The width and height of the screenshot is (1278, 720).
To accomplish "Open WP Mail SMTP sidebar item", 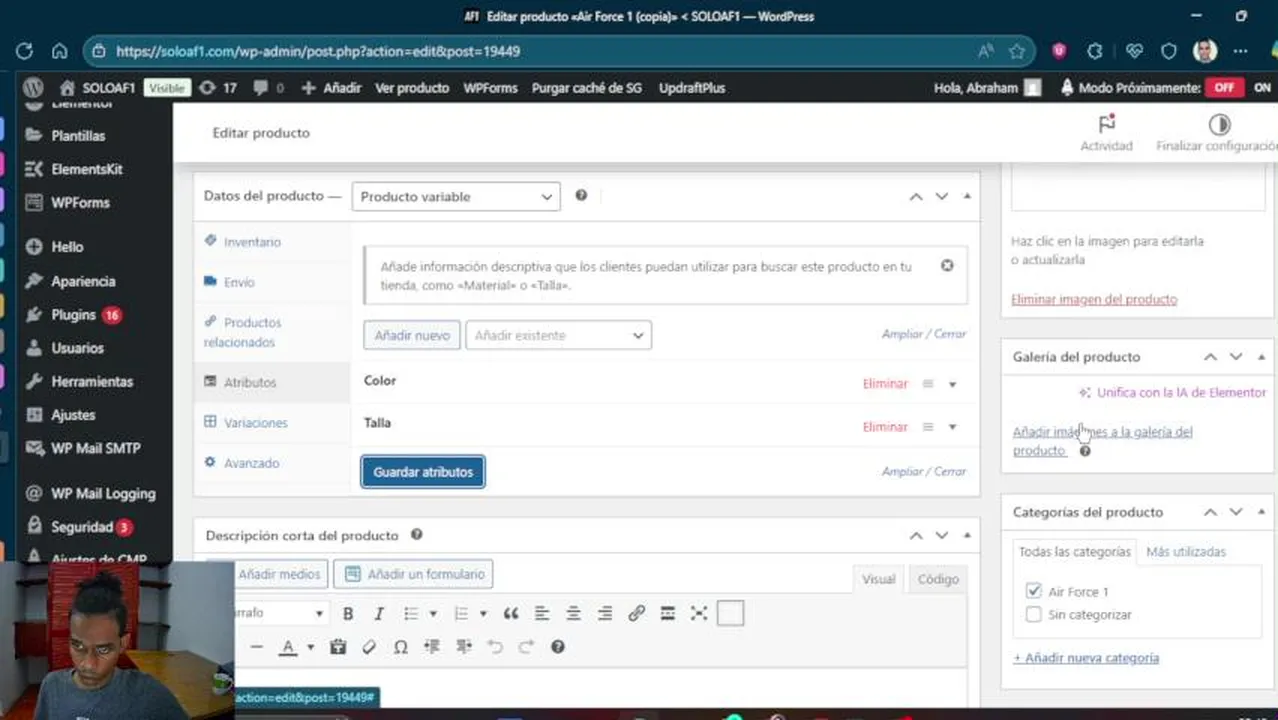I will [95, 449].
